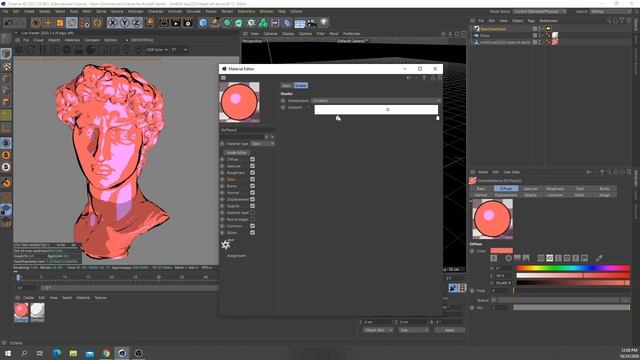
Task: Toggle the X axis lock
Action: pos(112,23)
